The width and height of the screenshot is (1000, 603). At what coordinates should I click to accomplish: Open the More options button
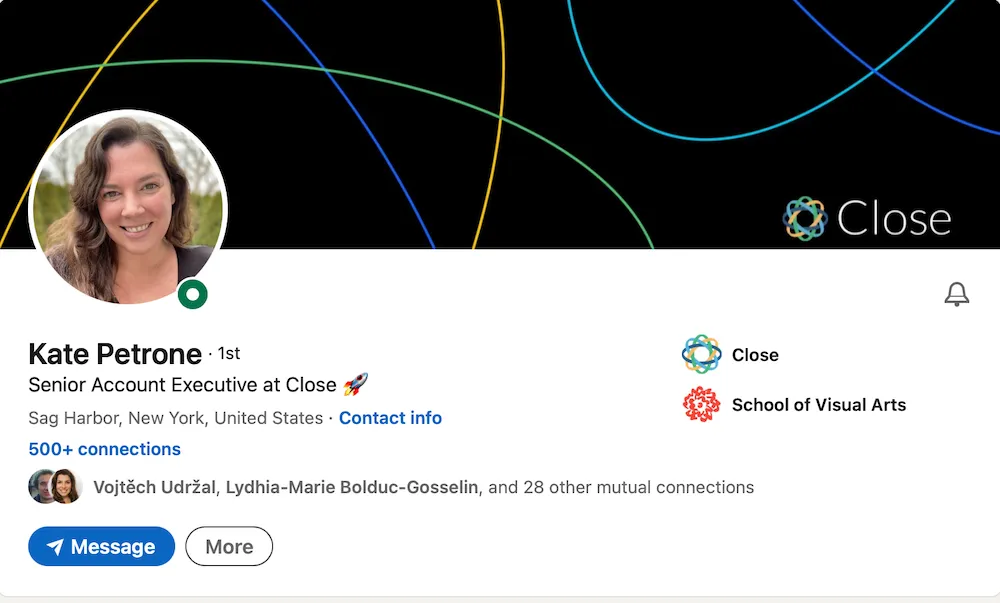[x=228, y=546]
